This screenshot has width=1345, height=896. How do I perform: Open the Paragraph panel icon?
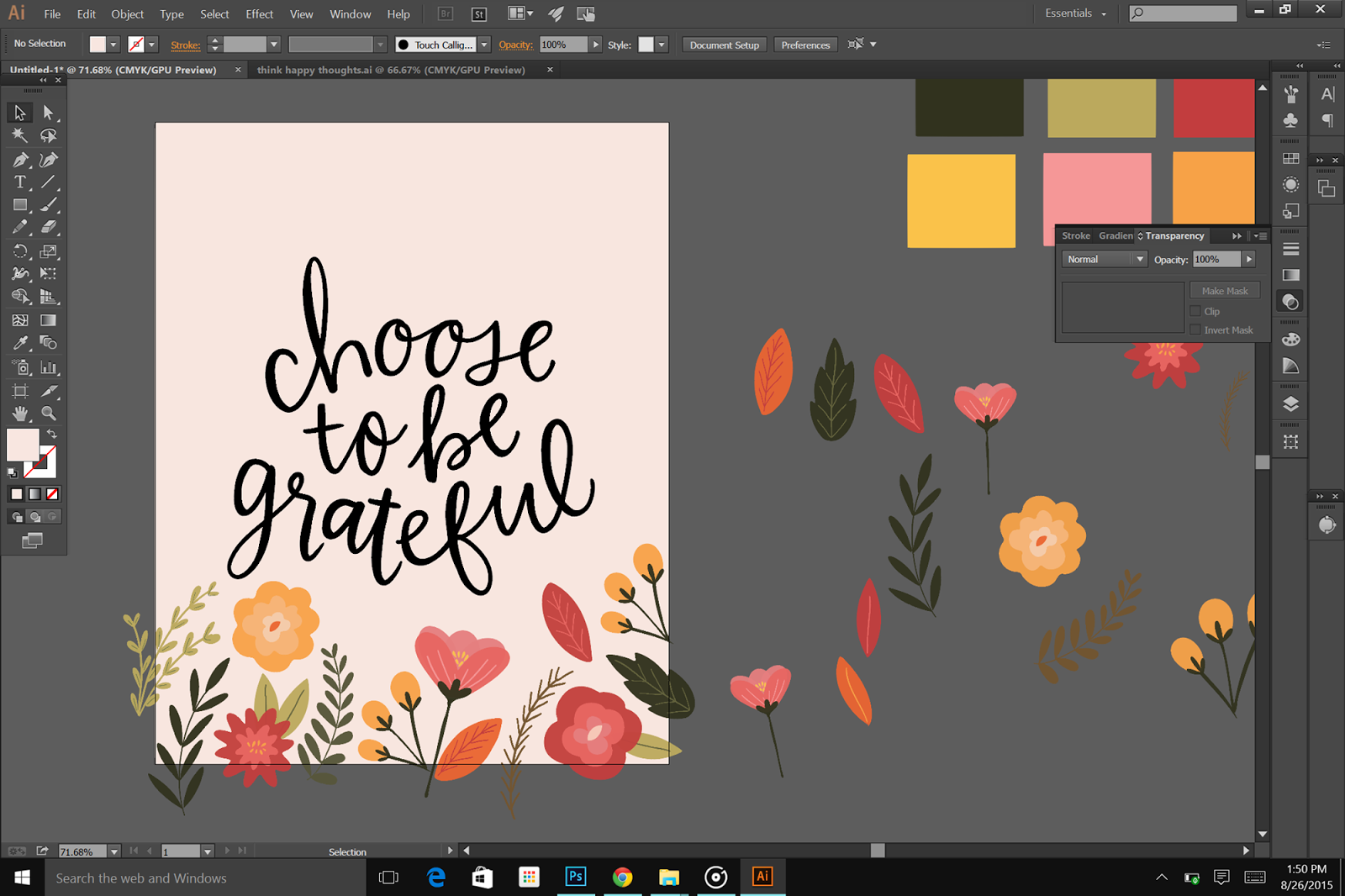tap(1328, 121)
